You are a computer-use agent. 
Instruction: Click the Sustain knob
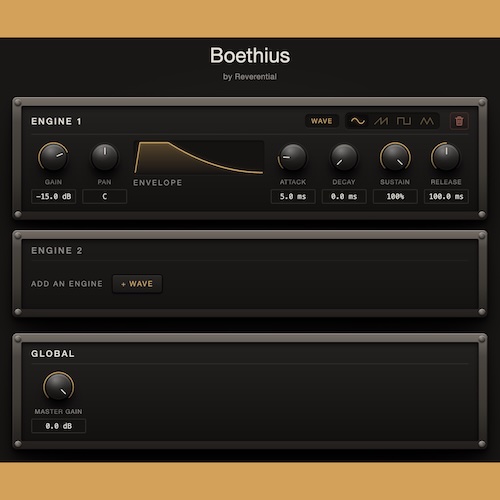(x=395, y=157)
